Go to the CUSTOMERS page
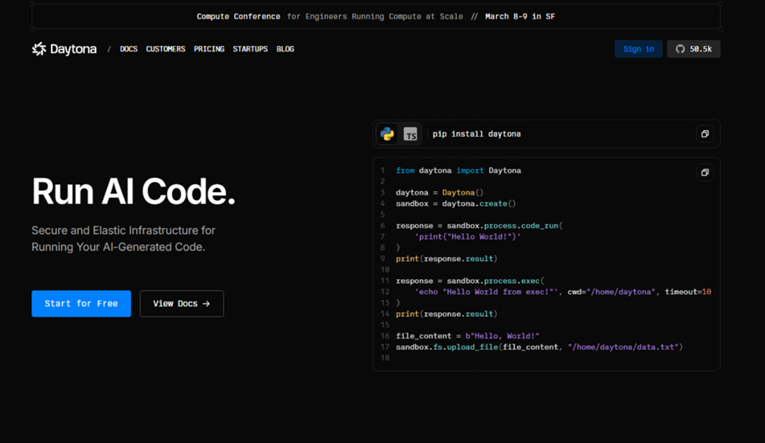This screenshot has height=443, width=765. pyautogui.click(x=165, y=49)
